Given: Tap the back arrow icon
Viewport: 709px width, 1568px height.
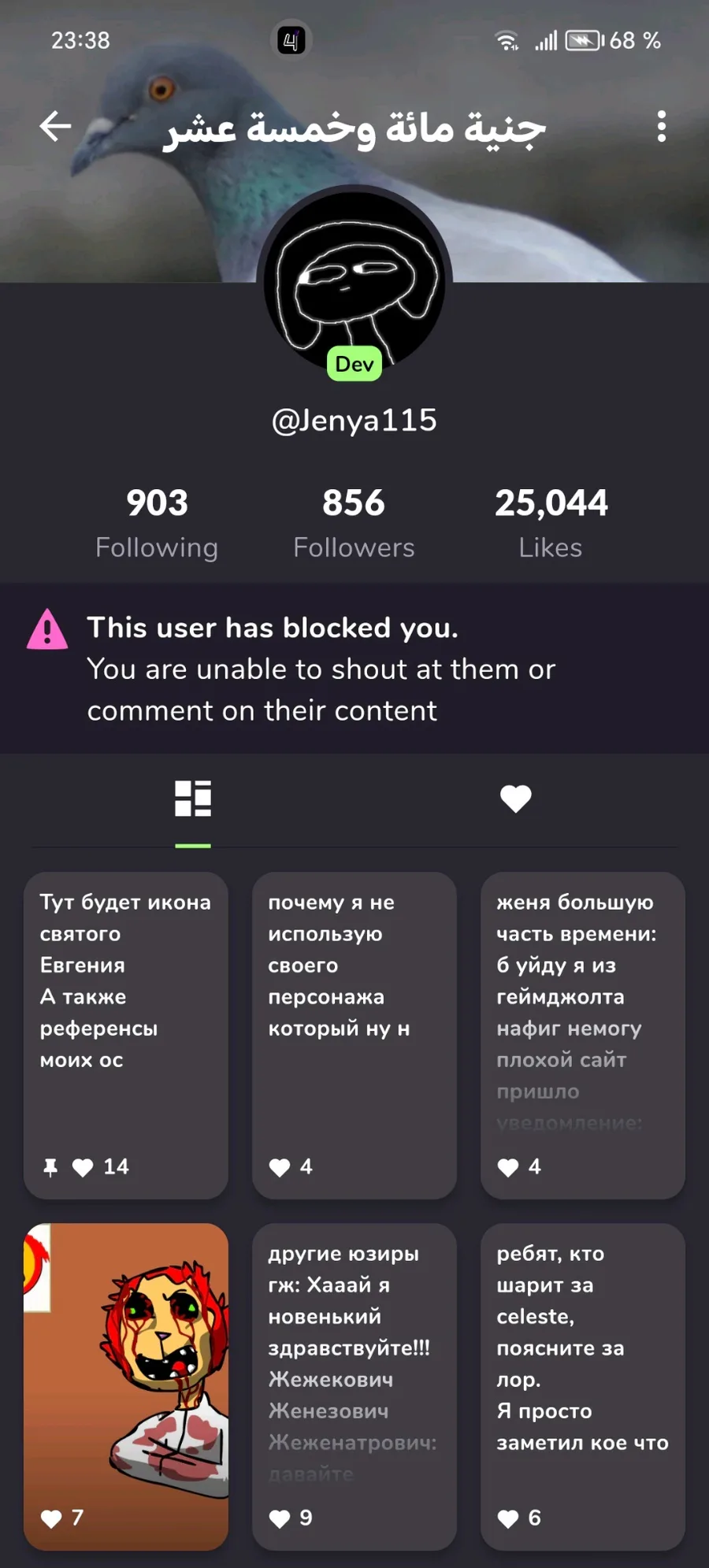Looking at the screenshot, I should tap(55, 126).
